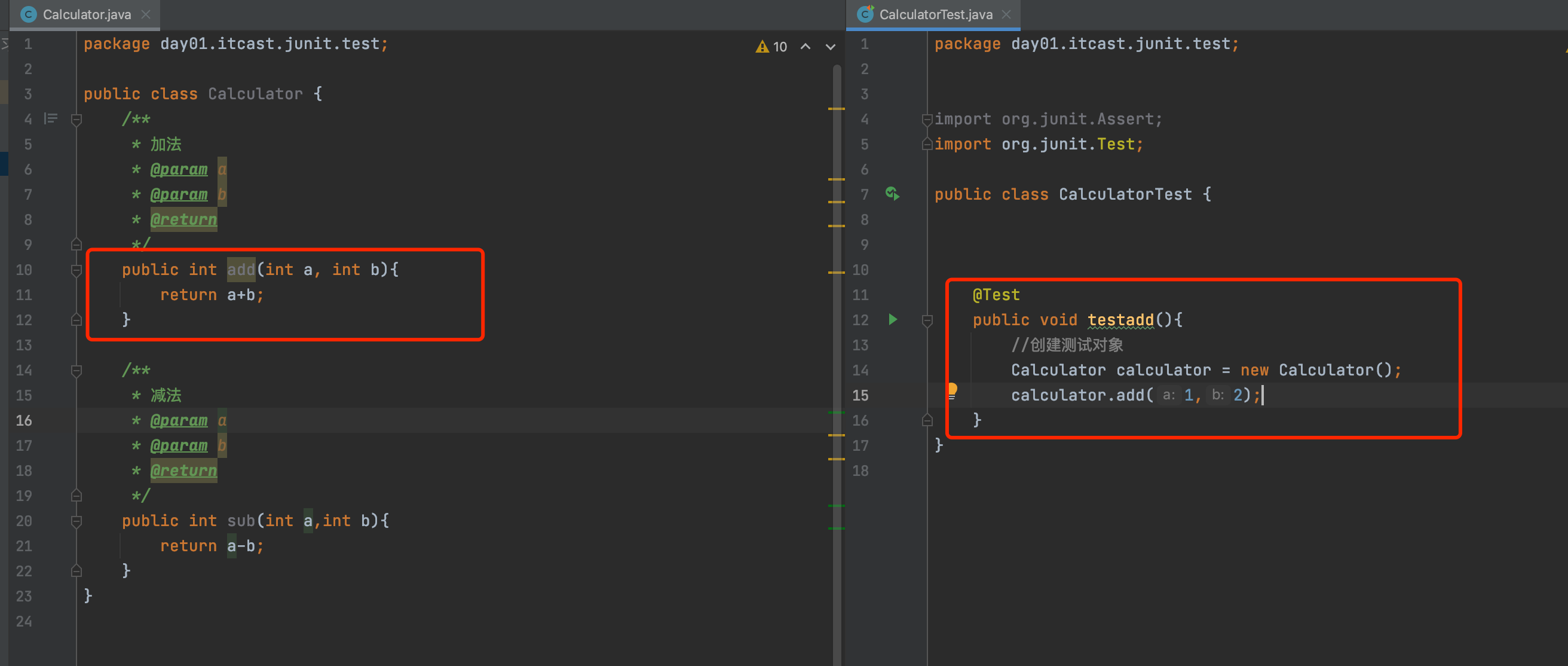Click the 减法 comment text
1568x666 pixels.
click(x=166, y=395)
